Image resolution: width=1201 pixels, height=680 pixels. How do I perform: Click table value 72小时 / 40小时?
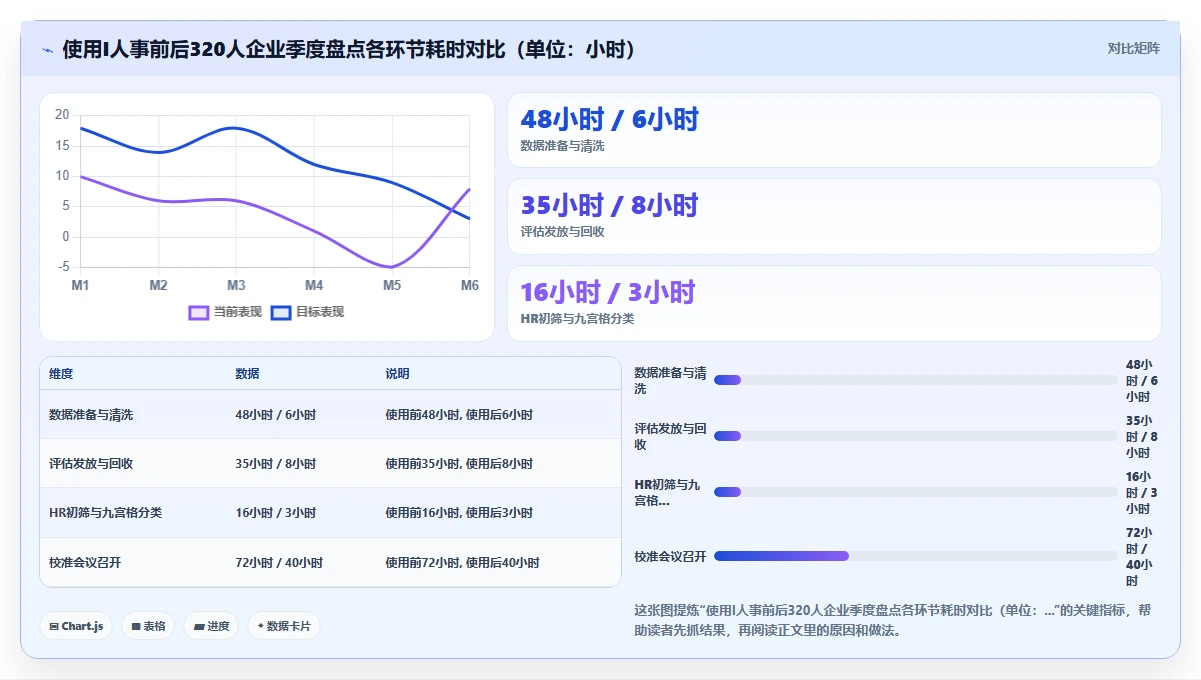[x=279, y=563]
